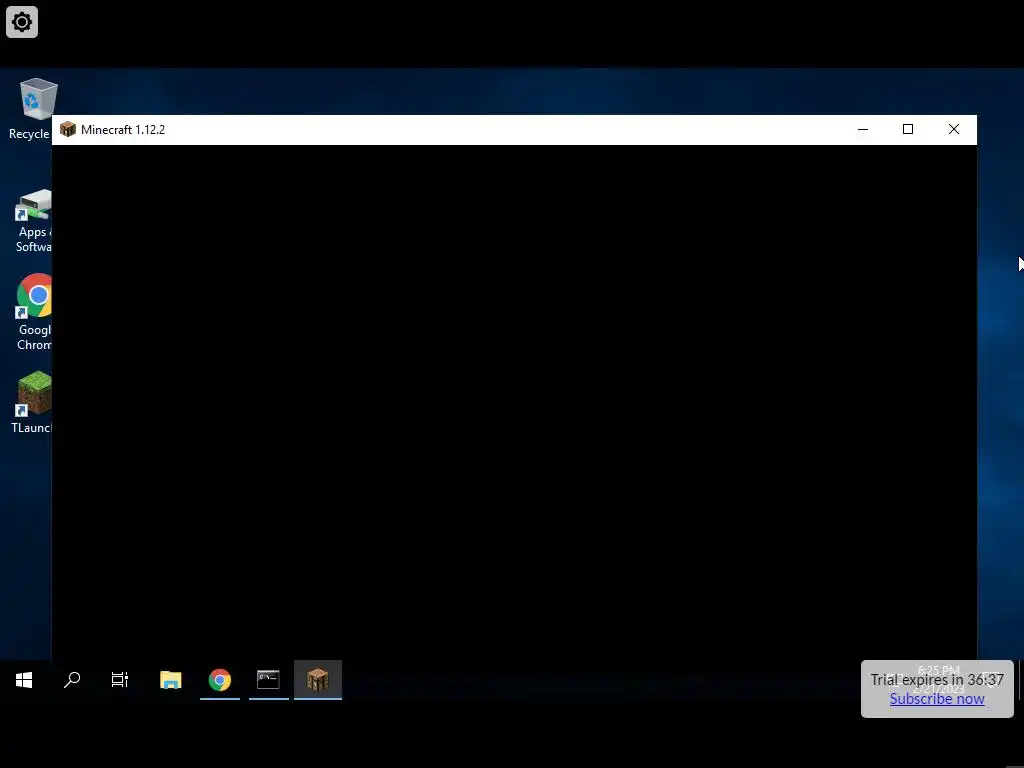Open taskbar search magnifier

click(72, 680)
